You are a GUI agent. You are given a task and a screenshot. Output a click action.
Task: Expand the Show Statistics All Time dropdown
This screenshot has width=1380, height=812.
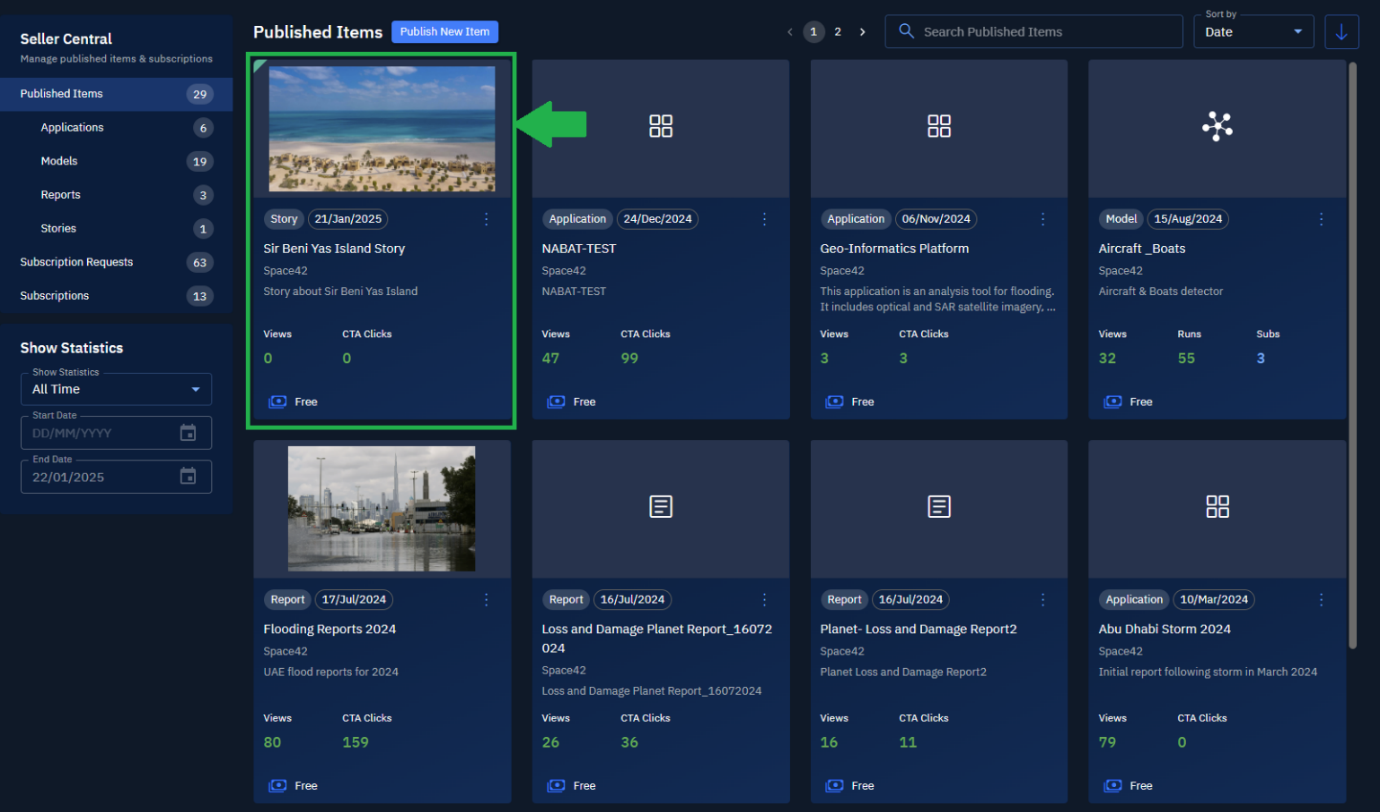tap(116, 389)
